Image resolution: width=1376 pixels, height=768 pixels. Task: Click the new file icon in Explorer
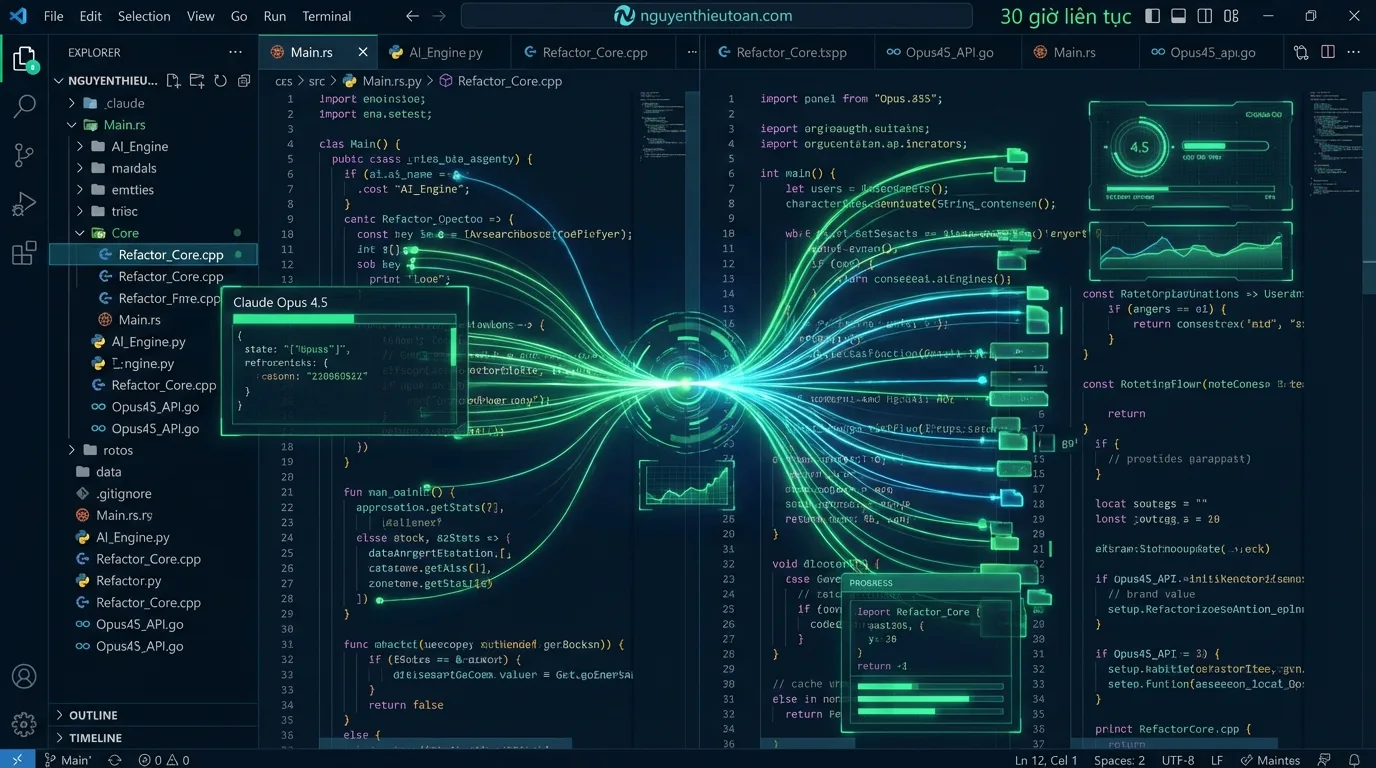pyautogui.click(x=174, y=81)
